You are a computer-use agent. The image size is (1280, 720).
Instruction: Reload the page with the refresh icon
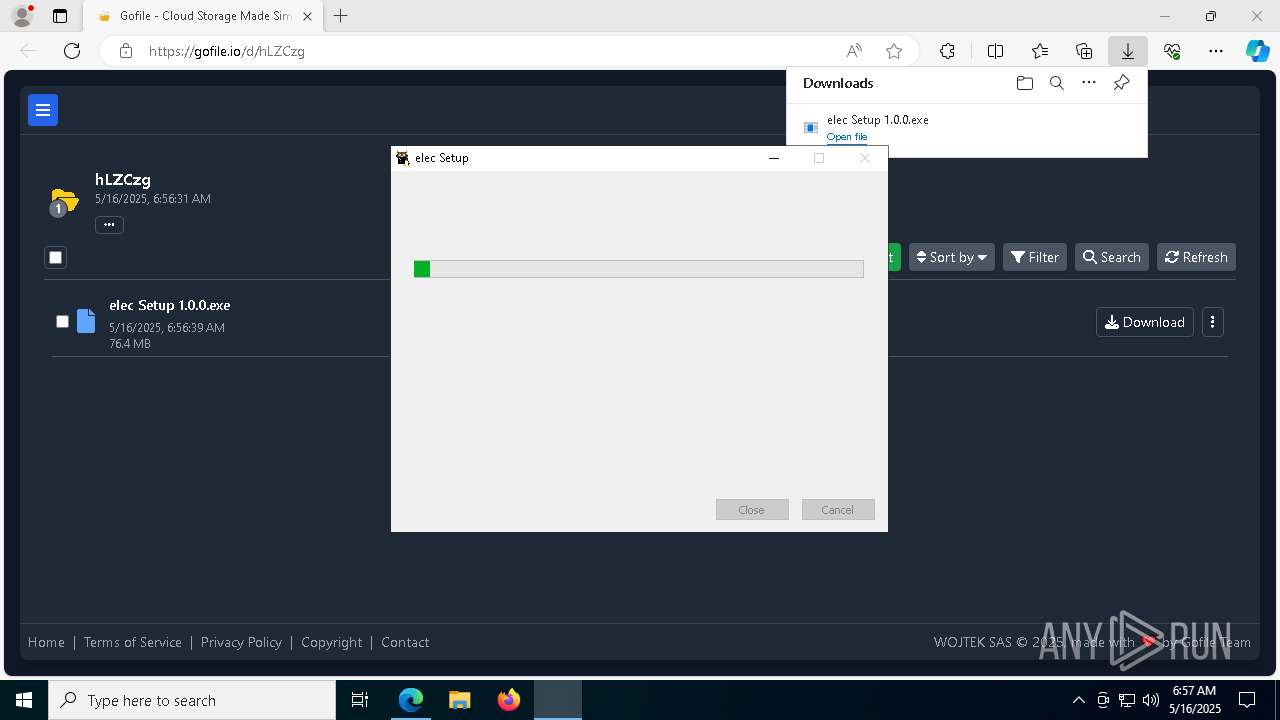click(x=72, y=51)
